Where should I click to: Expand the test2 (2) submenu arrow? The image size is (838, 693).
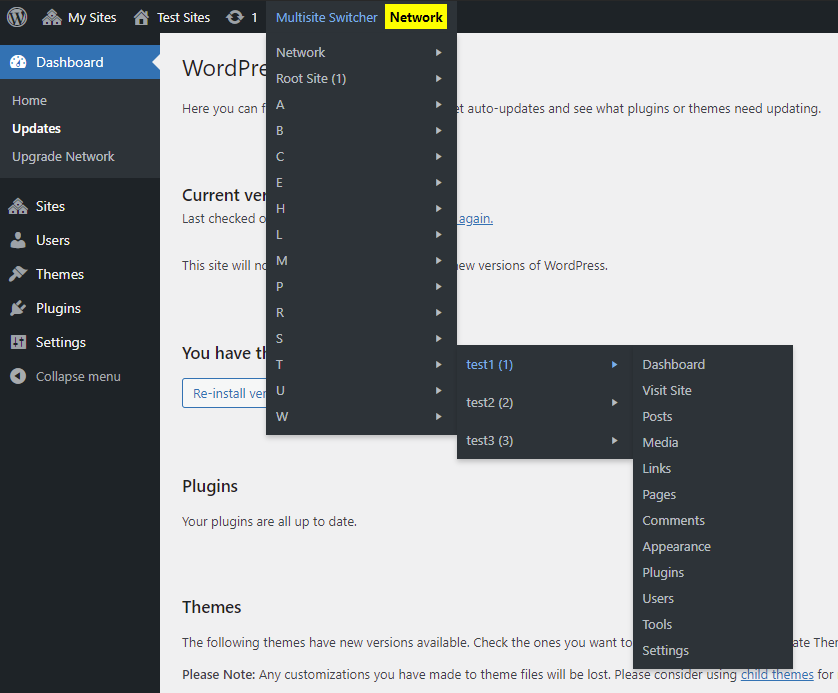pyautogui.click(x=615, y=402)
